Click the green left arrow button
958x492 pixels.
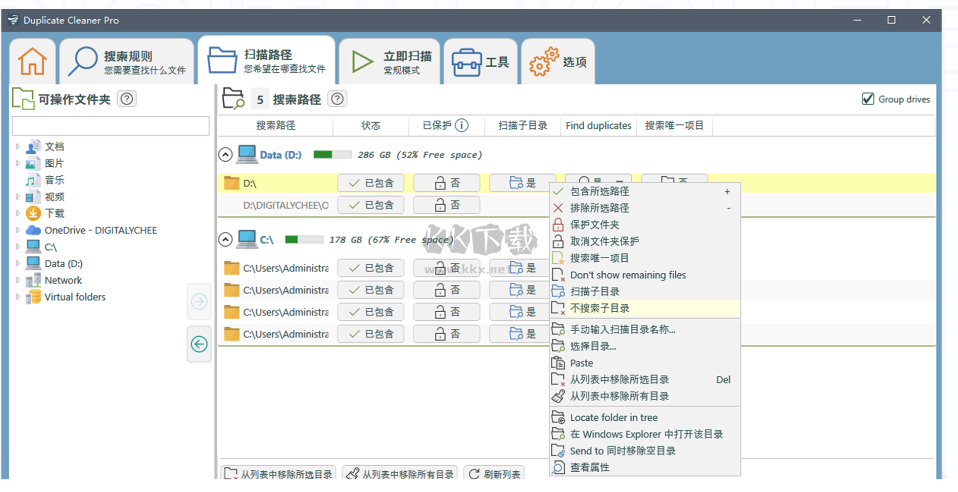tap(199, 344)
